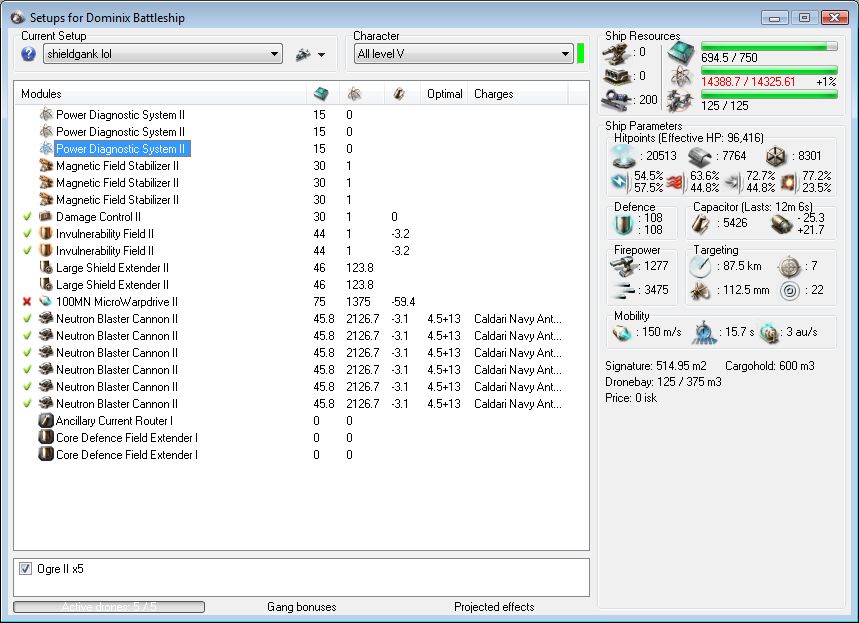Open the ship fitting actions icon menu
859x623 pixels.
(x=303, y=54)
